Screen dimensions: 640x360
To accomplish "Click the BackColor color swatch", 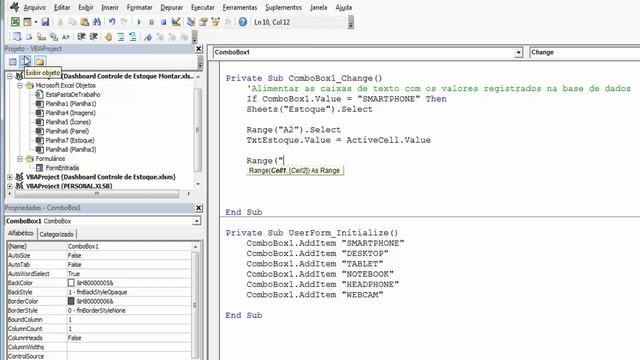I will click(x=71, y=282).
